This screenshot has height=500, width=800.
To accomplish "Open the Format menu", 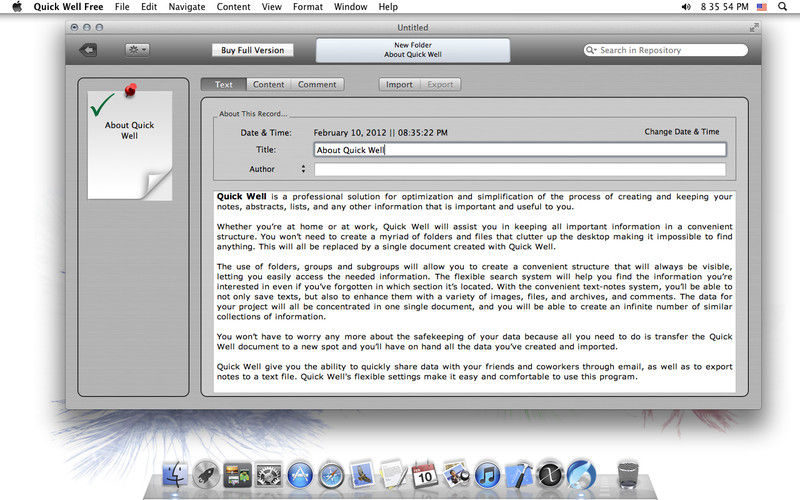I will tap(308, 7).
